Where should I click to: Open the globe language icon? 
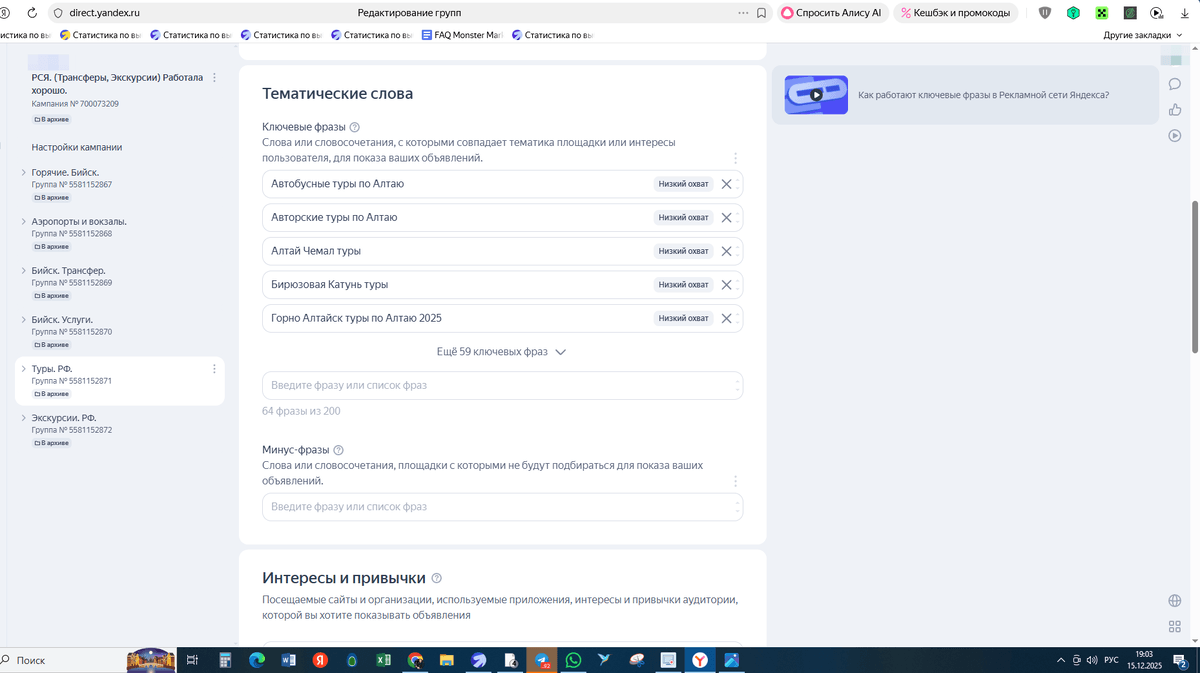[1175, 601]
